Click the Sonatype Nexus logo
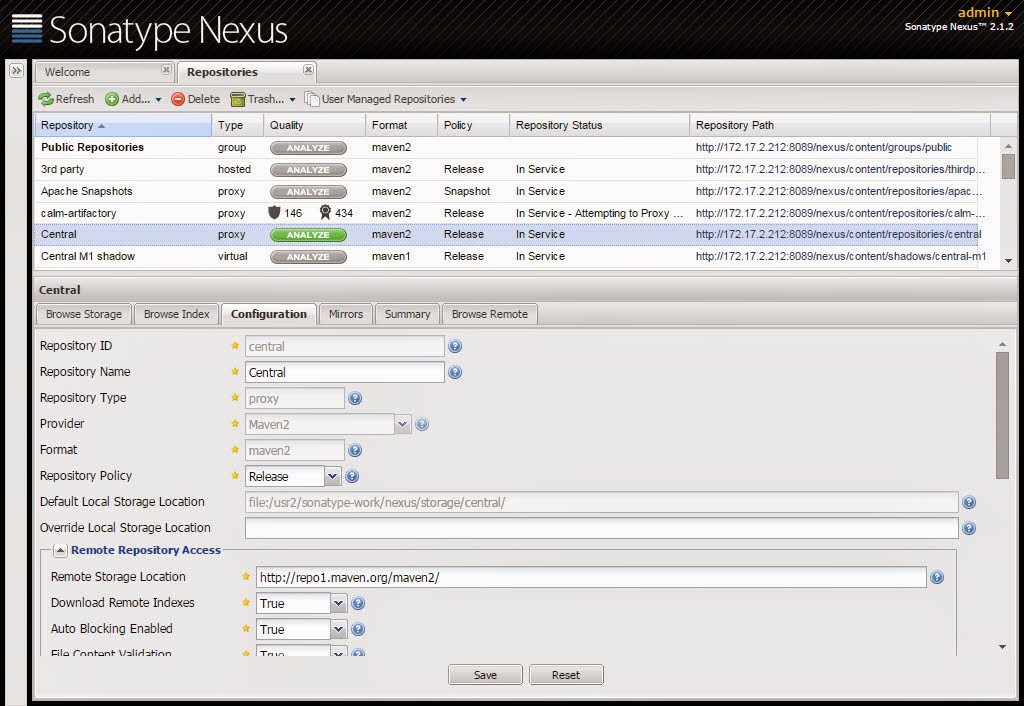 click(150, 29)
